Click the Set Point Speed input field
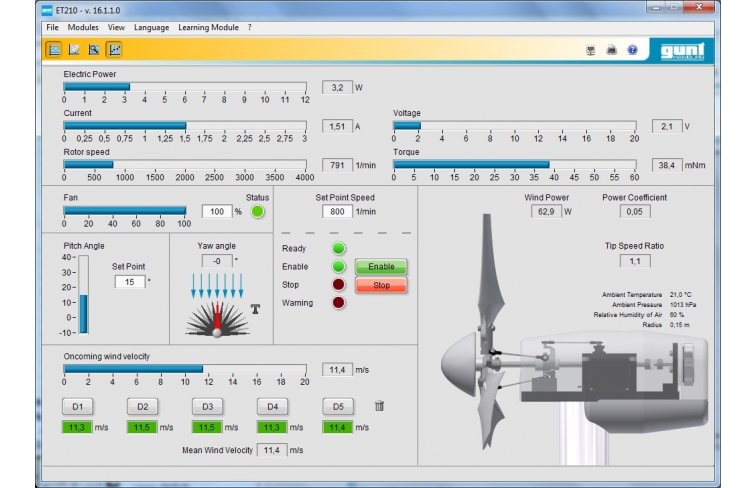755x488 pixels. point(338,212)
